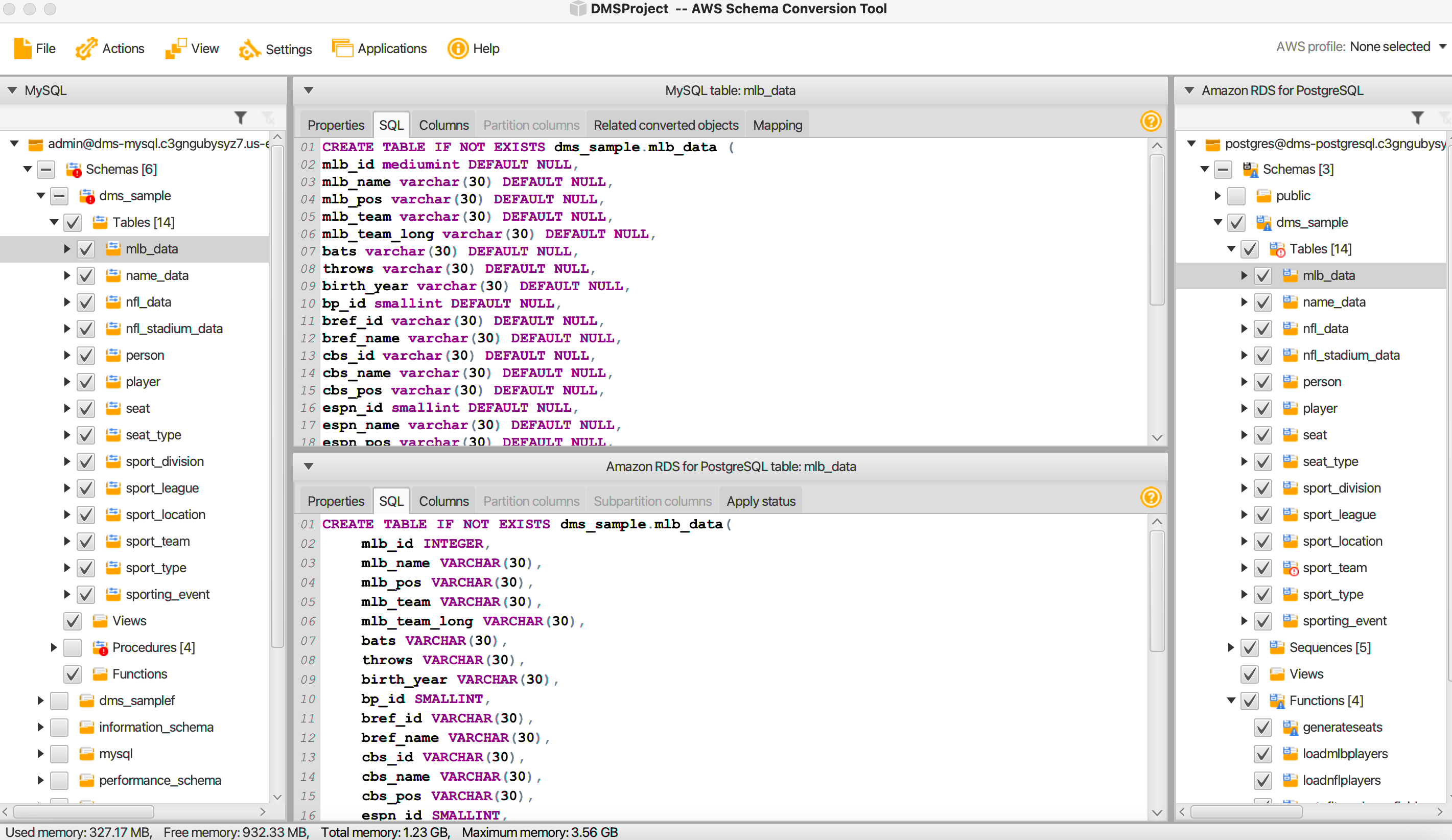Select the source sporting_event table
Screen dimensions: 1452x840
[167, 595]
